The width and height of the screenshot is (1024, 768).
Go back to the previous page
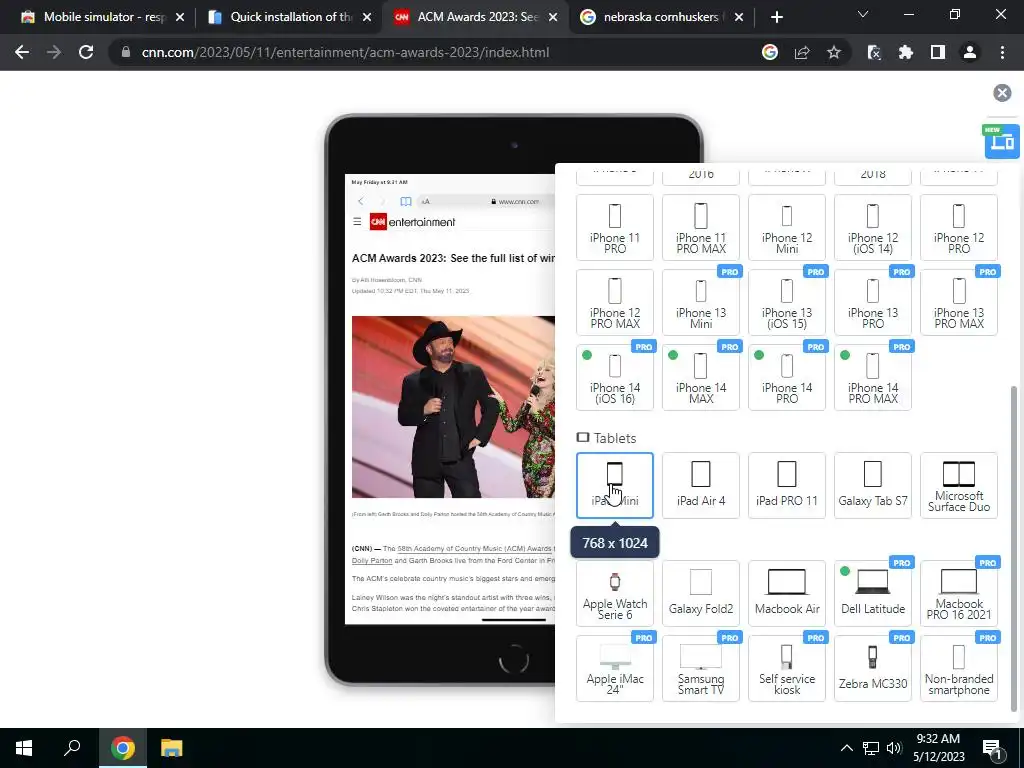click(x=22, y=52)
